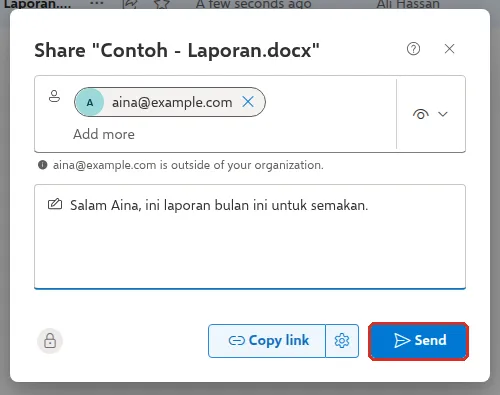Click the Send button
Image resolution: width=500 pixels, height=395 pixels.
[419, 341]
